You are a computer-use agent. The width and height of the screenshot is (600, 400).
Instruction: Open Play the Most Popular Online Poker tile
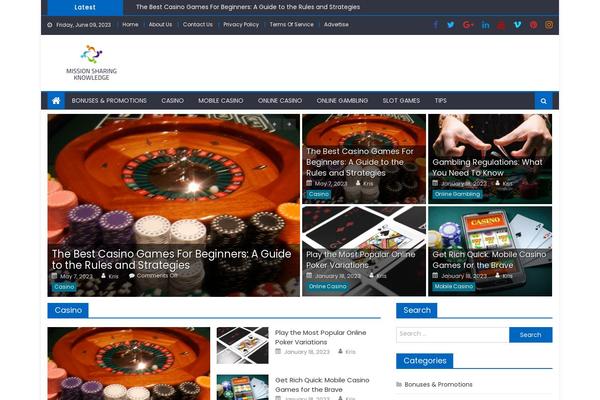point(360,260)
